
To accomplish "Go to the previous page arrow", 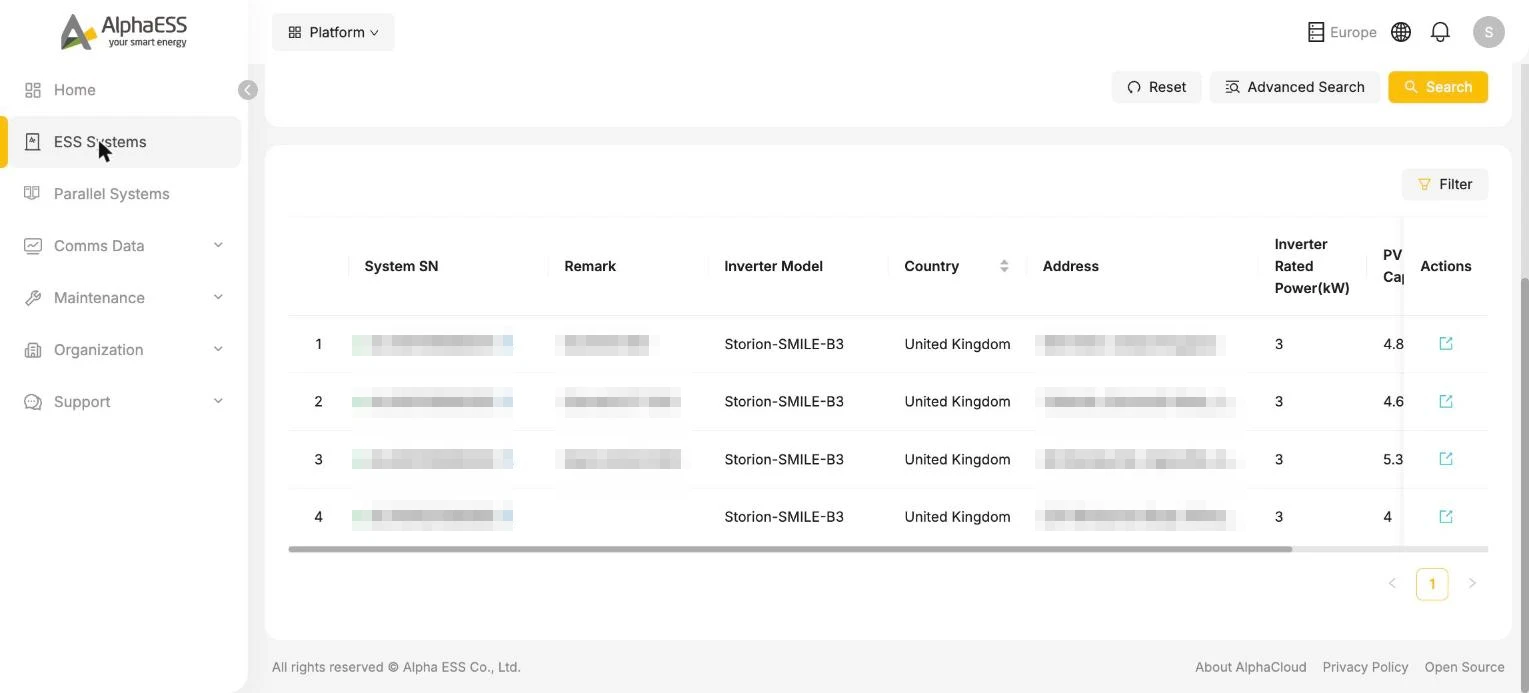I will pos(1392,583).
